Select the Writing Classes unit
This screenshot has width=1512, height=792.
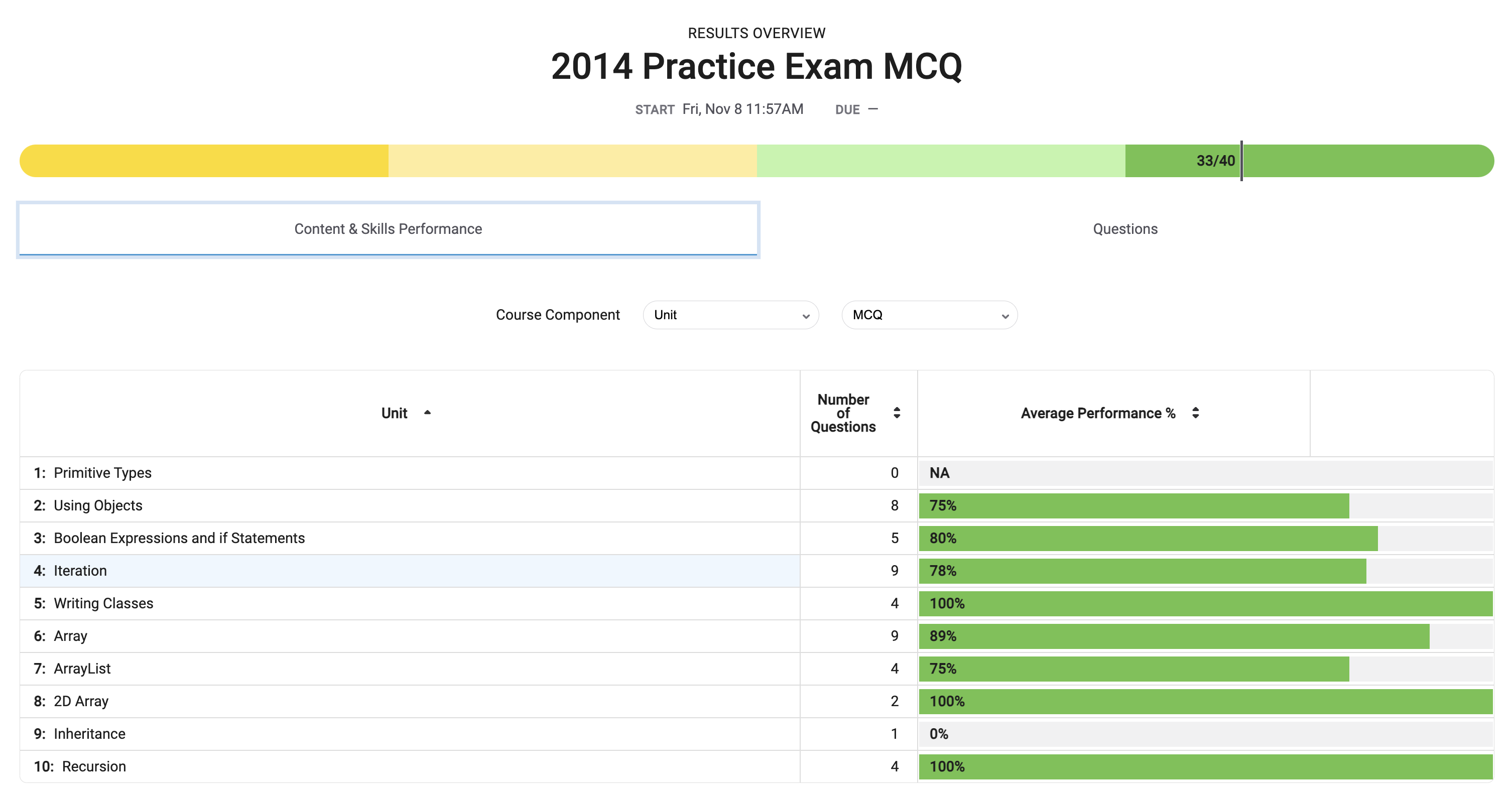click(x=103, y=603)
